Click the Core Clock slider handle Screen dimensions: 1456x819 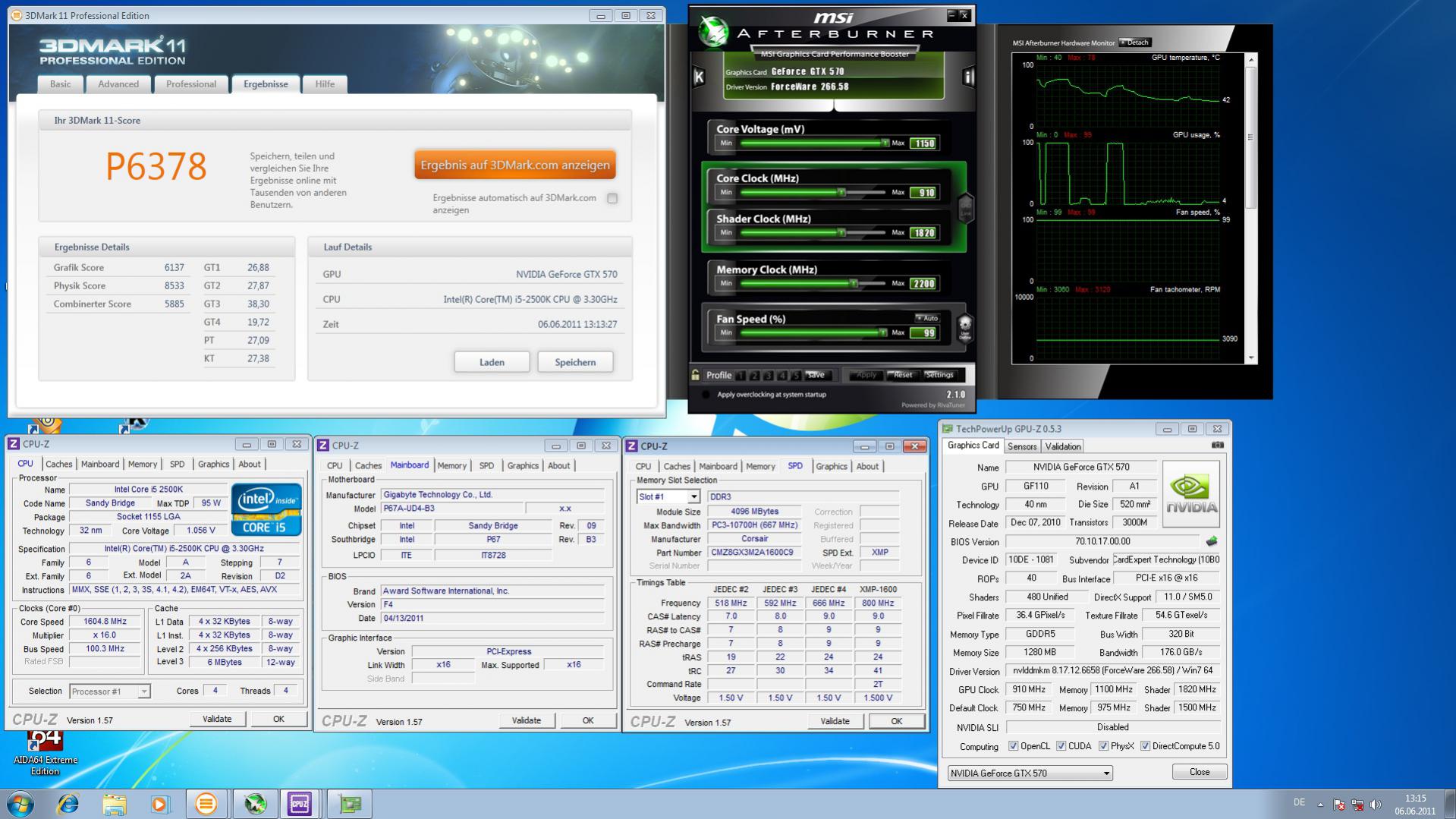(841, 192)
